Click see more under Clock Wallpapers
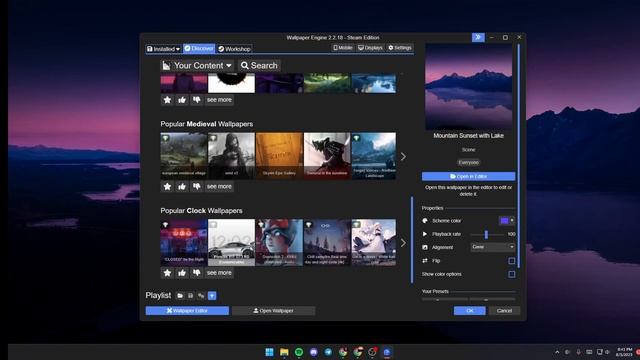 [x=219, y=273]
